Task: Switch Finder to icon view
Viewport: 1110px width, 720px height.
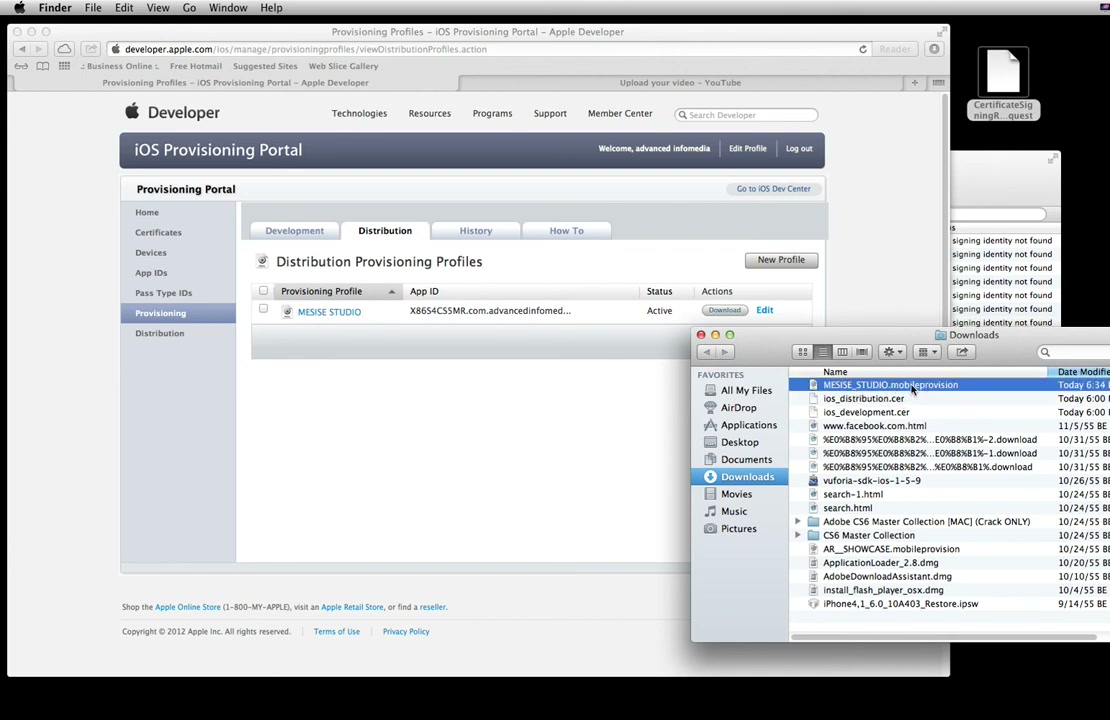Action: (x=803, y=352)
